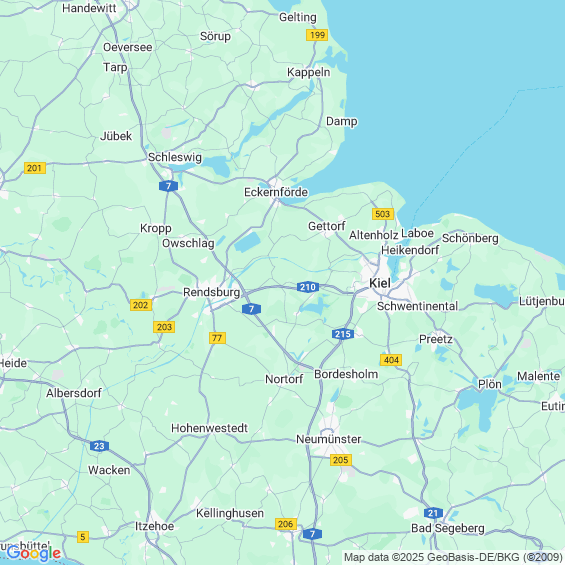Select the A21 shield near Bad Segeberg
Viewport: 565px width, 565px height.
click(x=433, y=513)
